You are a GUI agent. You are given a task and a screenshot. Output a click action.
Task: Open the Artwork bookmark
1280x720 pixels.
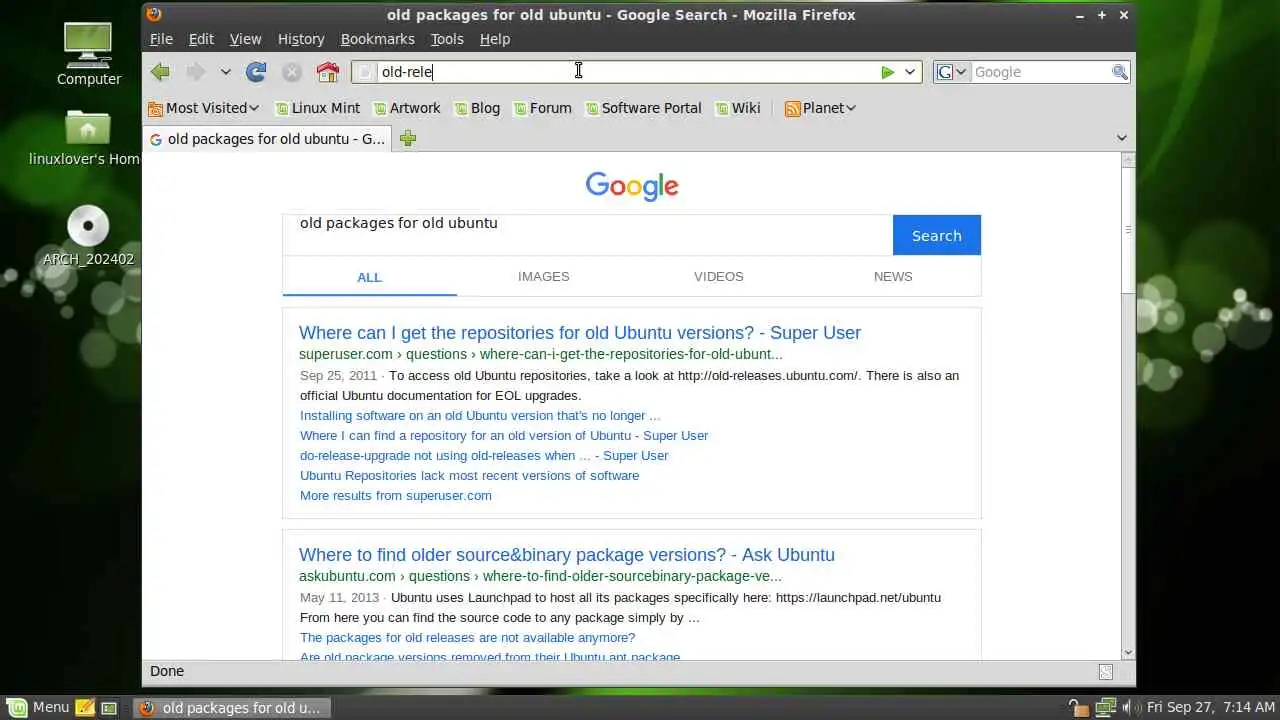[x=406, y=108]
